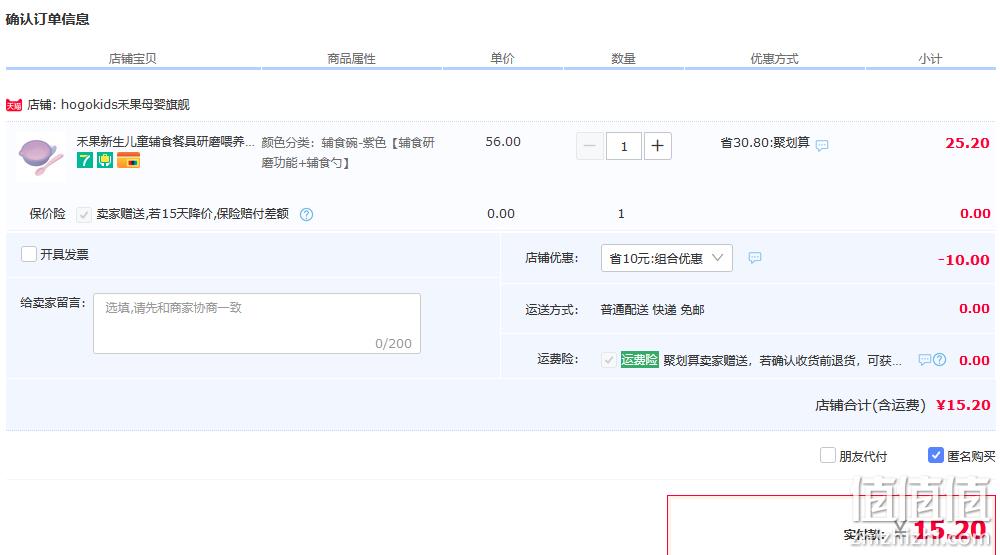Click the orange credit card badge icon

coord(128,160)
